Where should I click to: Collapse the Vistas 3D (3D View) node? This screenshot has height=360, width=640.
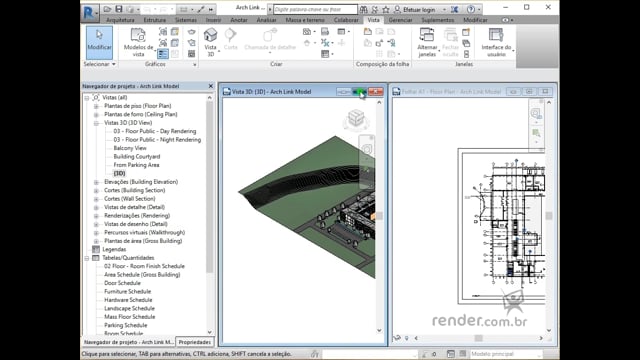[96, 123]
